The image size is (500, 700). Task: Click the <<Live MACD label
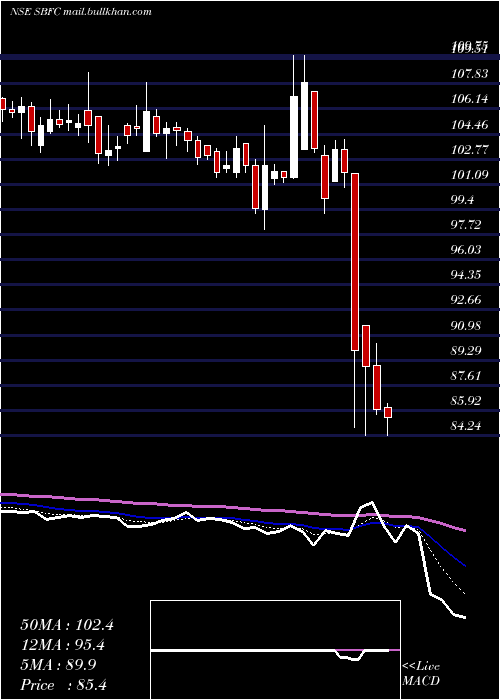[x=421, y=674]
